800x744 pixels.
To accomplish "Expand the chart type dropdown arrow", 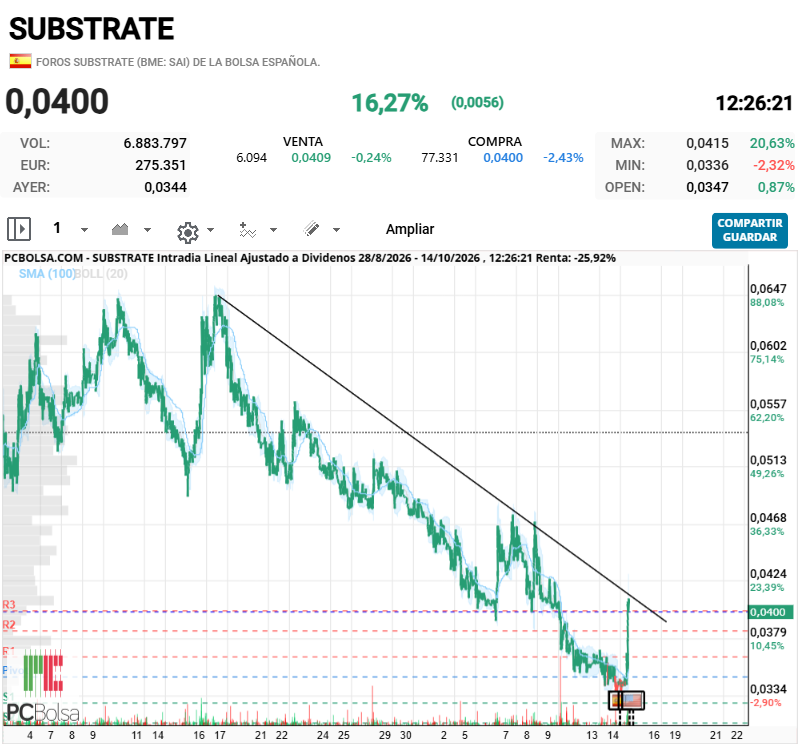I will point(147,230).
